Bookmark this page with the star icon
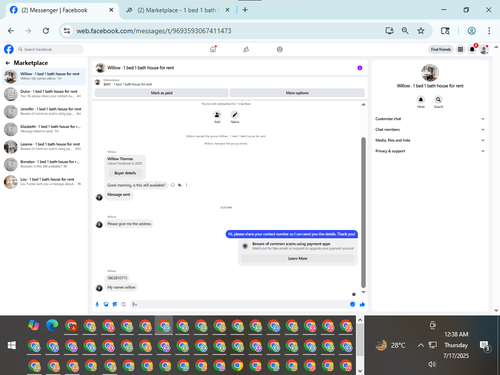The image size is (500, 375). [x=421, y=31]
